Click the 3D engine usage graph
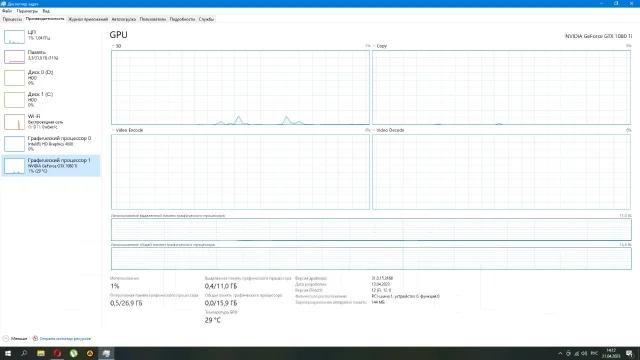 click(240, 88)
